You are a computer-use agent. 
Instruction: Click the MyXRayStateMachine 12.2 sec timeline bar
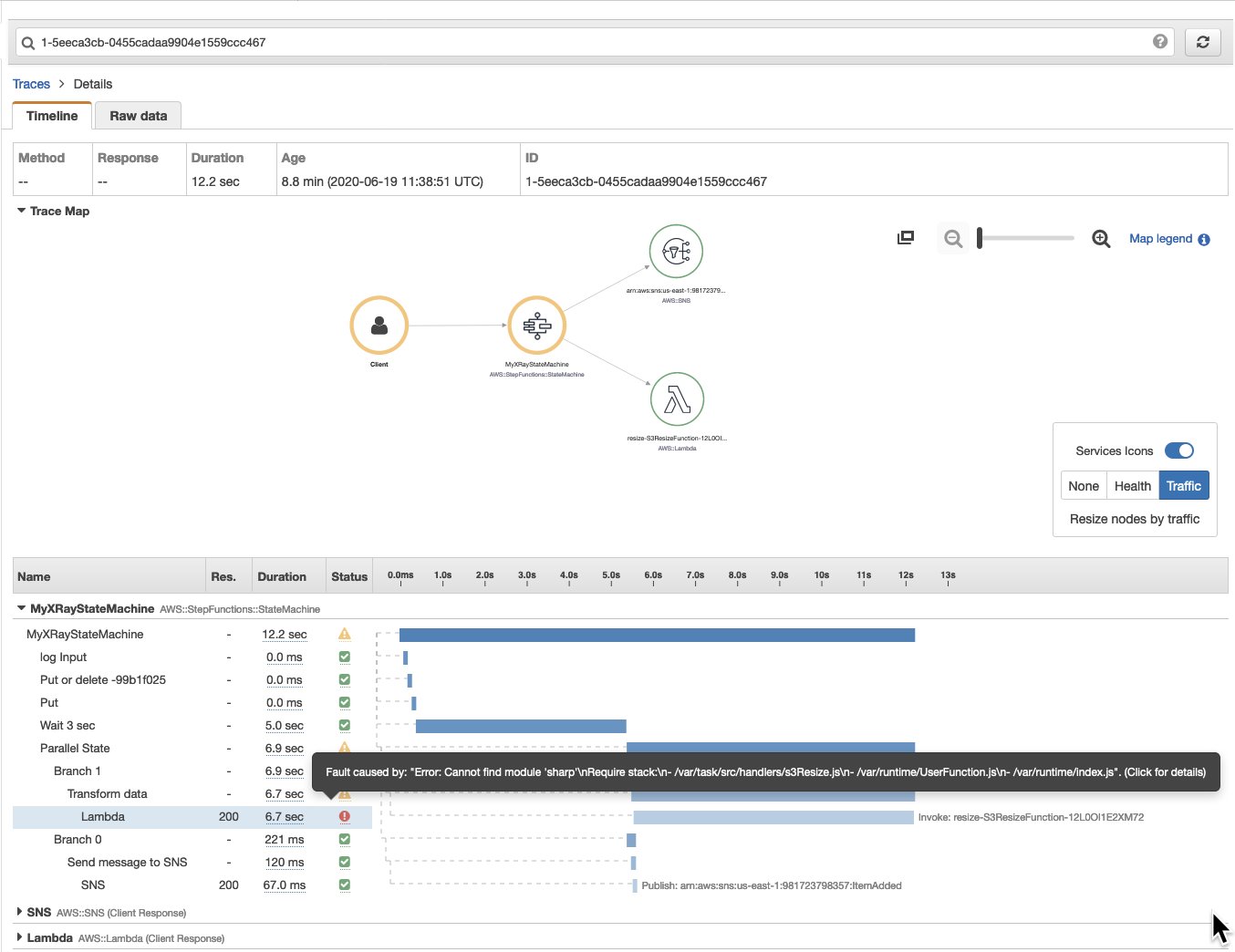tap(657, 635)
